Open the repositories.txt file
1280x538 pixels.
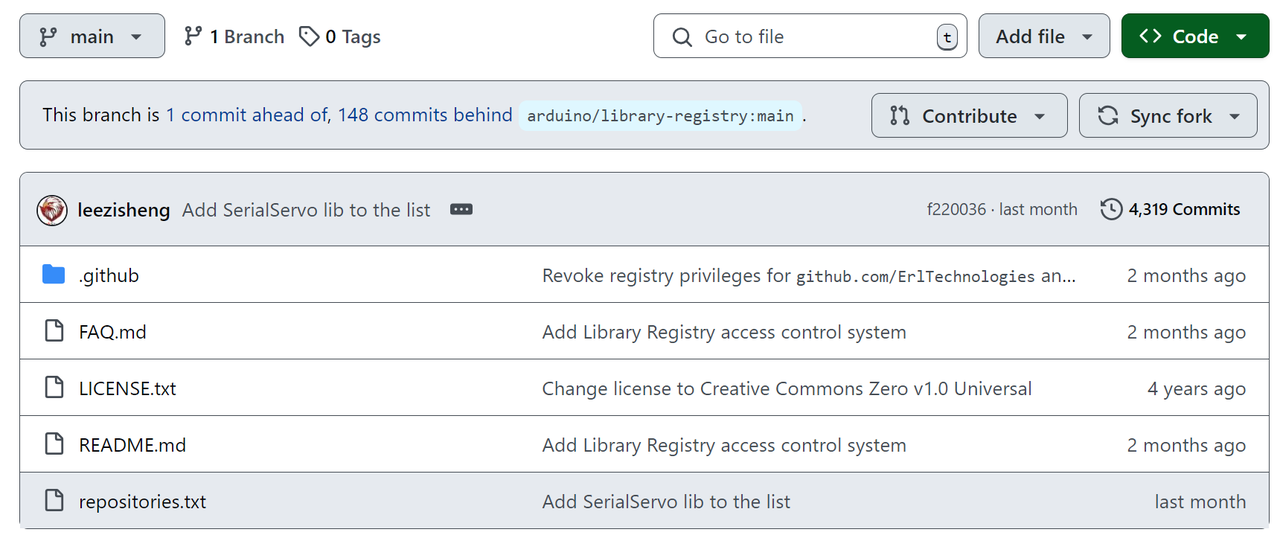(142, 501)
